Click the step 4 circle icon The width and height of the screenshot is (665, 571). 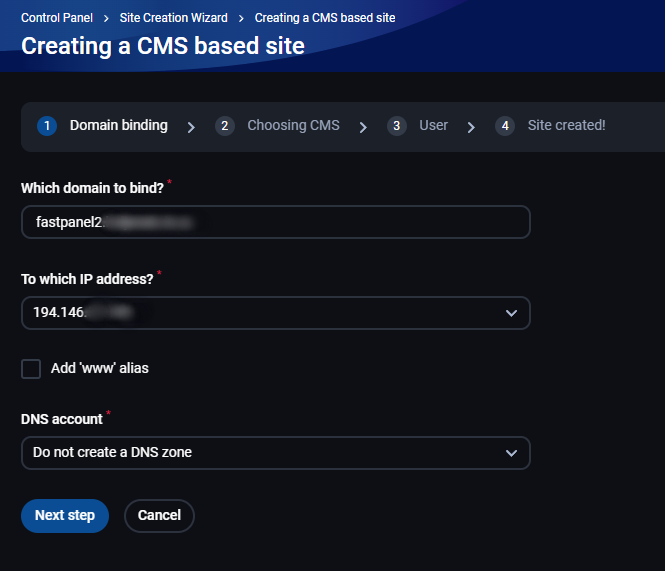pos(505,126)
